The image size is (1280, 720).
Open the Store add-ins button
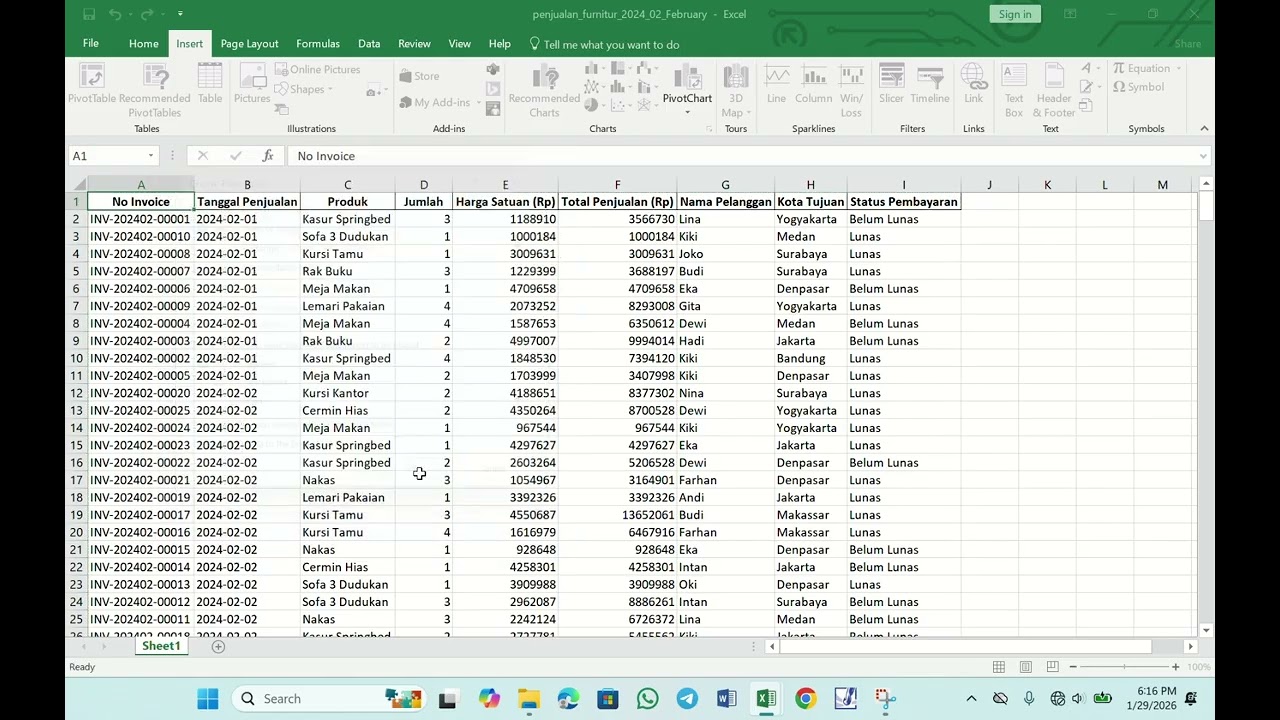coord(419,76)
